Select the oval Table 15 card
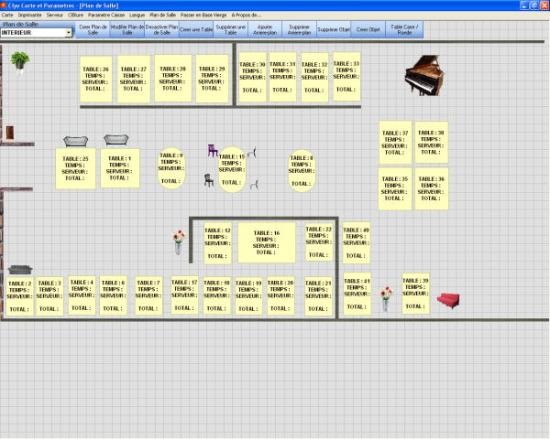Image resolution: width=550 pixels, height=439 pixels. point(231,169)
